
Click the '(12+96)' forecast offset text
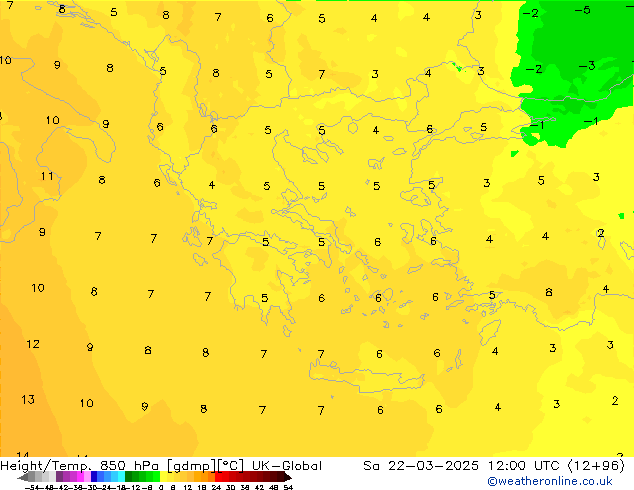596,466
